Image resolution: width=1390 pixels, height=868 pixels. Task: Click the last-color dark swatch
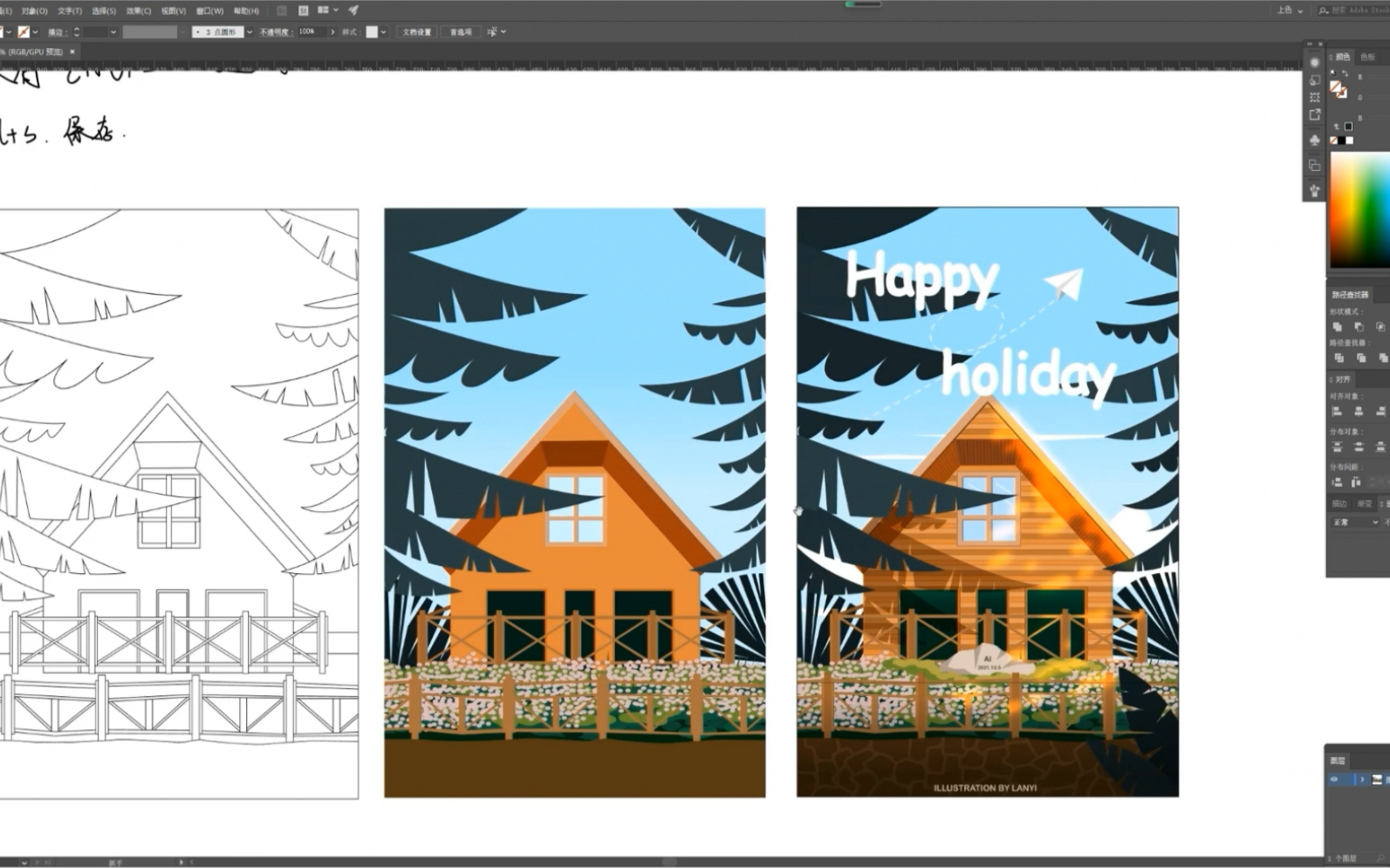[x=1348, y=126]
